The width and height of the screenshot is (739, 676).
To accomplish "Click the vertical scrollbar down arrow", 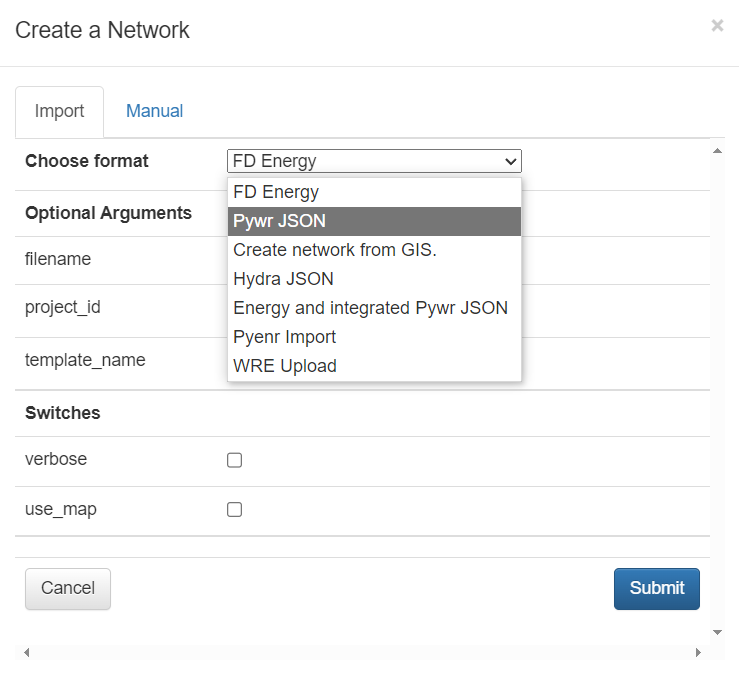I will 717,632.
